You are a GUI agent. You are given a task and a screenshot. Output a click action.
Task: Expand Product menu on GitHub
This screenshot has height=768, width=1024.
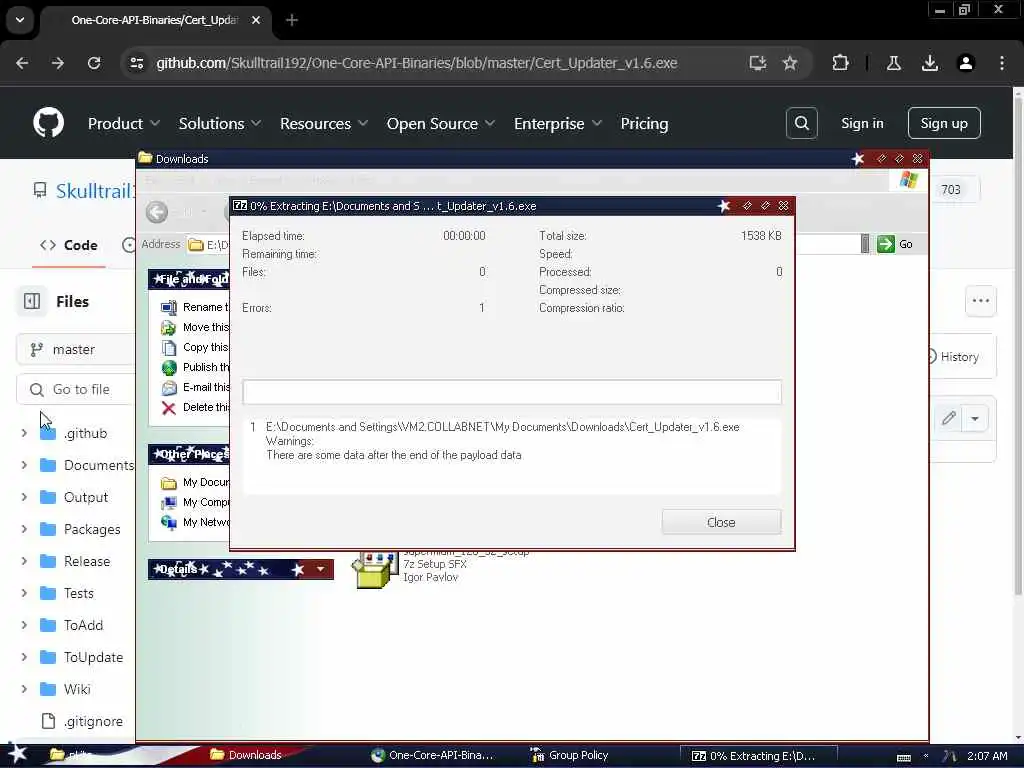(124, 123)
